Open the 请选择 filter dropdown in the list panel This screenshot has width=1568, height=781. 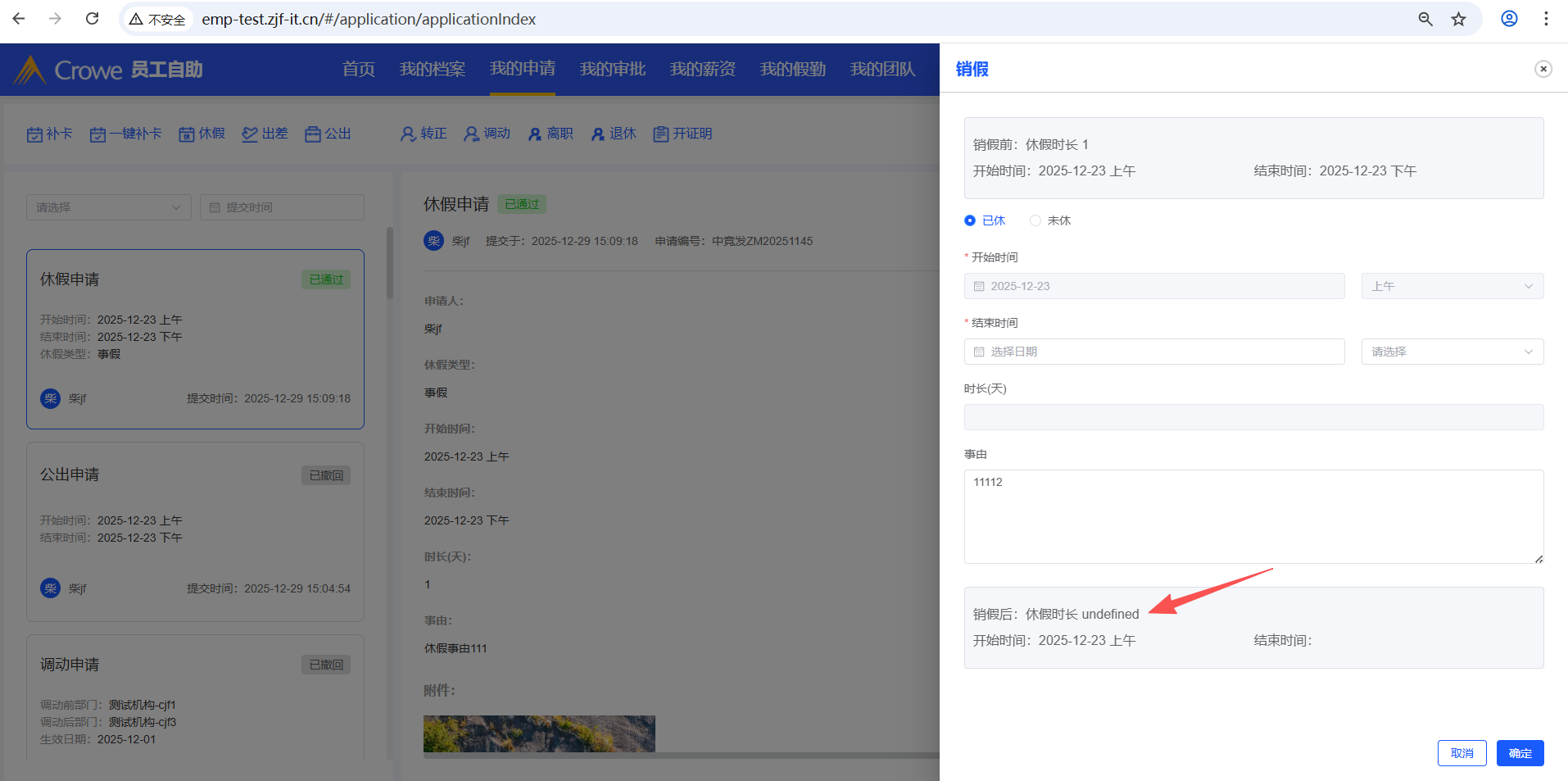(x=109, y=207)
